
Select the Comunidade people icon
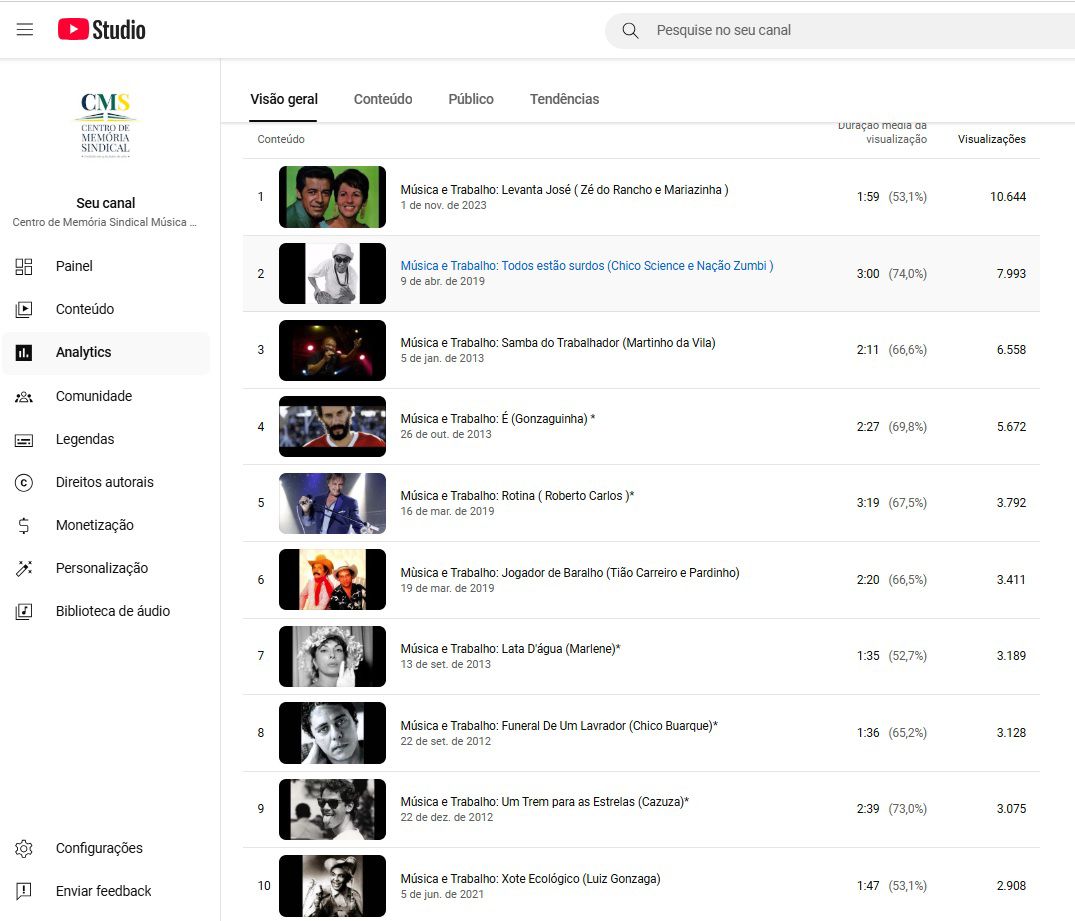(x=24, y=396)
